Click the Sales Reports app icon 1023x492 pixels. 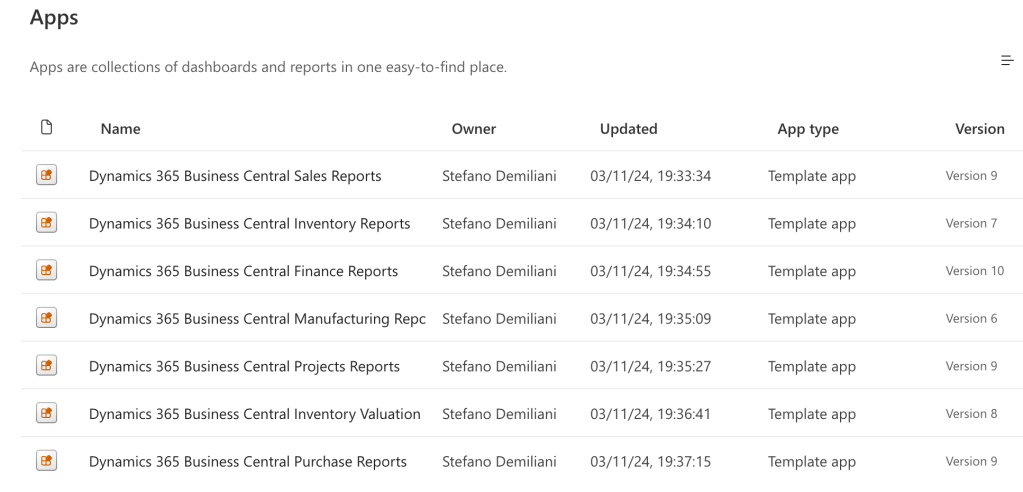[x=45, y=176]
